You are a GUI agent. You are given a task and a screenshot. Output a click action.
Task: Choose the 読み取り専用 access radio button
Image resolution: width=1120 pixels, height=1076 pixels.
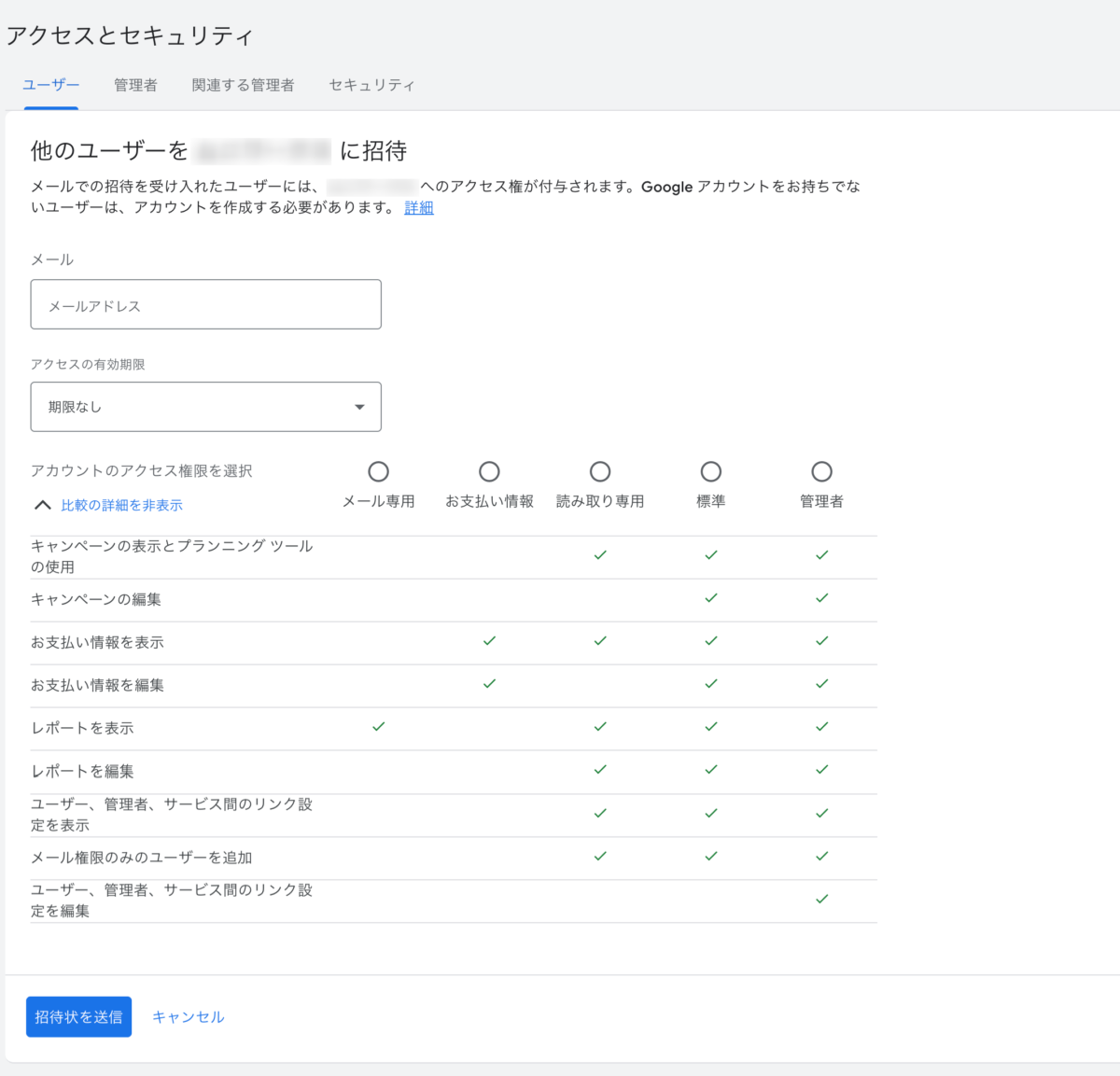click(600, 471)
